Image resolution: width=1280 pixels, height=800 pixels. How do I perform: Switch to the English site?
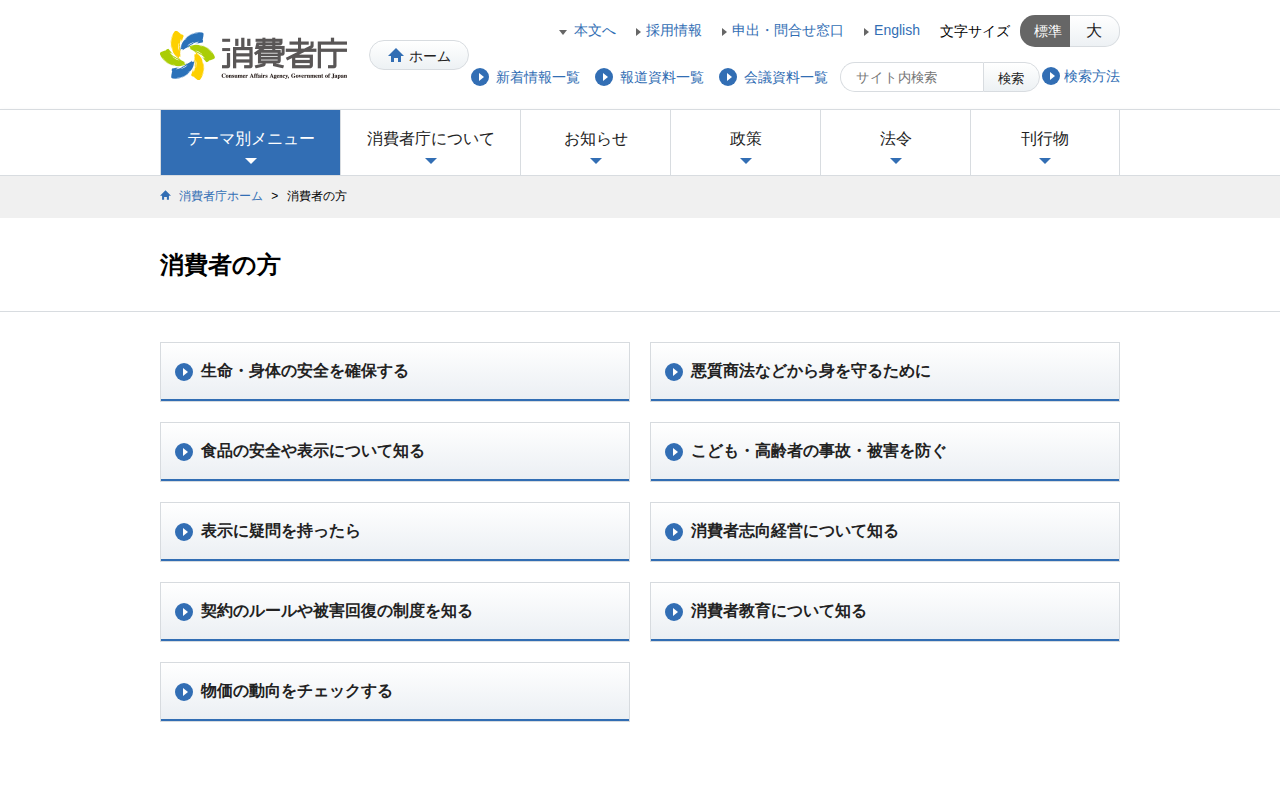[x=897, y=31]
